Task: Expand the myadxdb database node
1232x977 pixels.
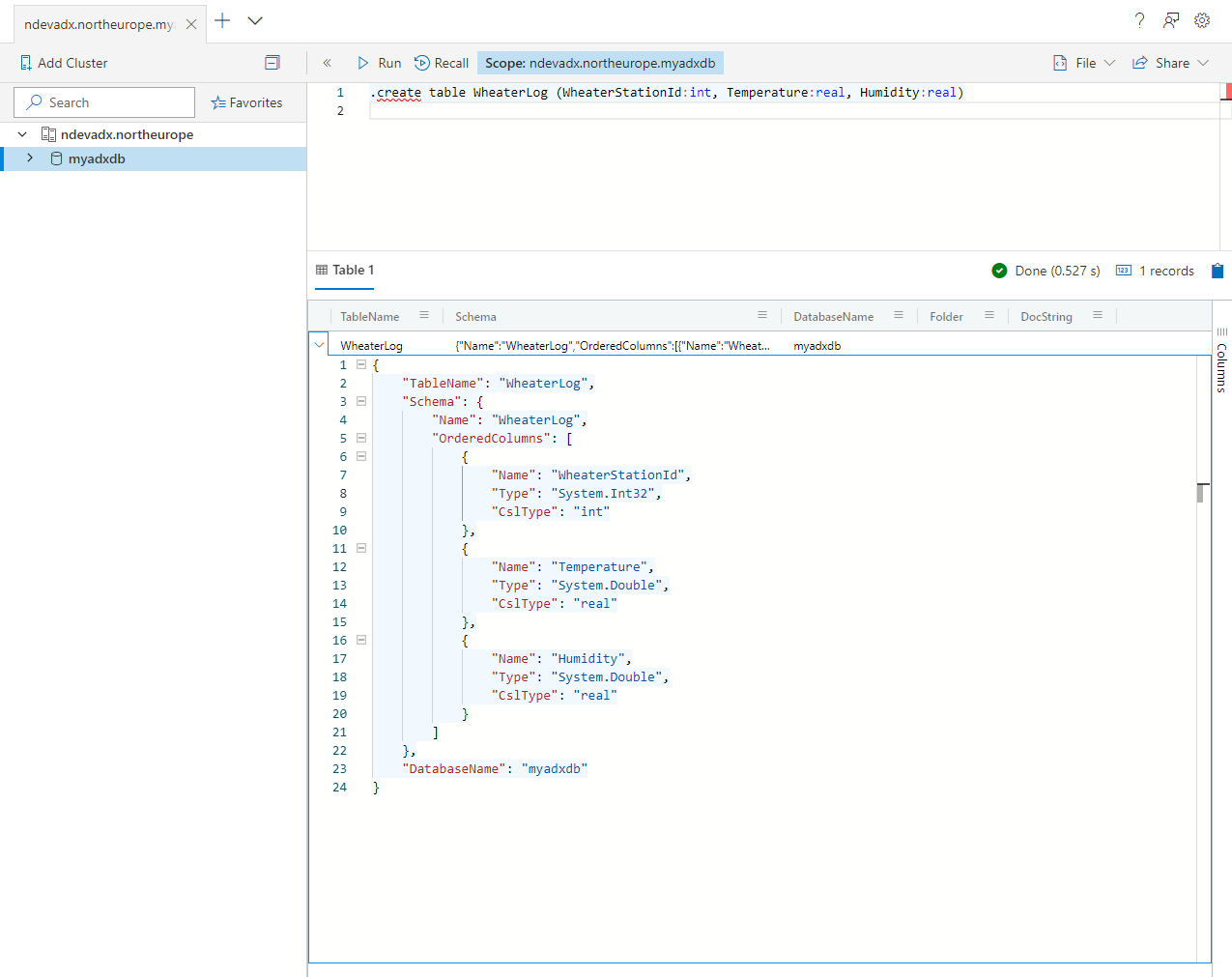Action: (30, 158)
